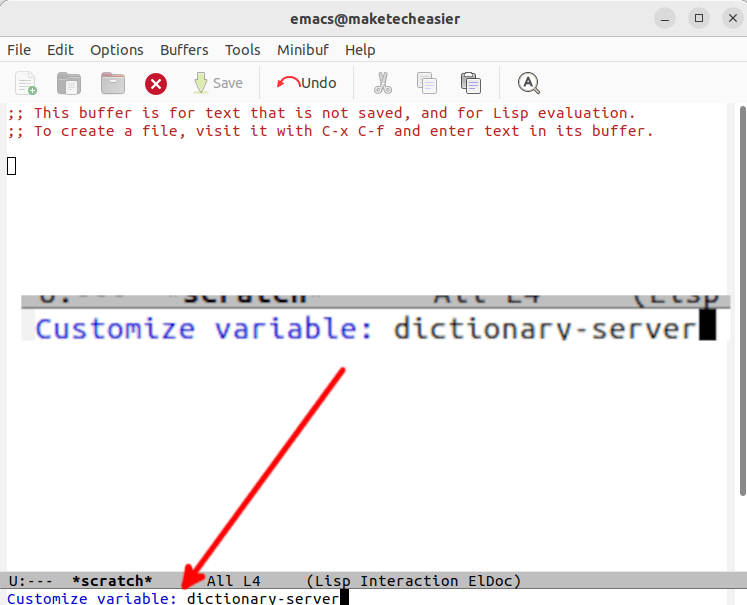Click the Save toolbar button

(x=218, y=83)
